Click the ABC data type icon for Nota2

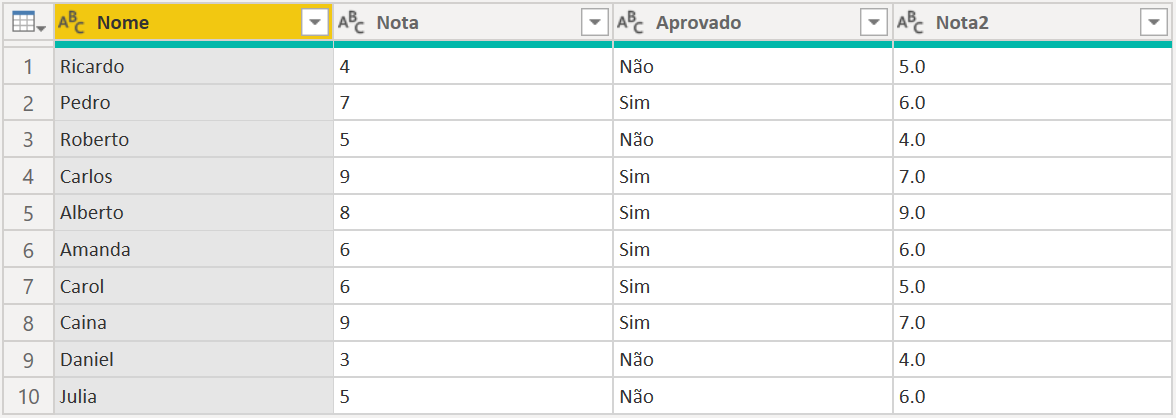909,23
